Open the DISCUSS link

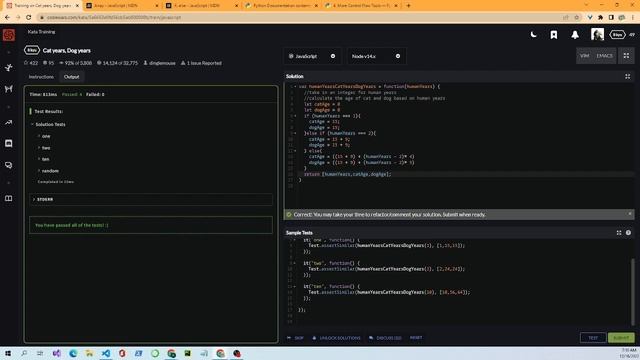pyautogui.click(x=385, y=338)
